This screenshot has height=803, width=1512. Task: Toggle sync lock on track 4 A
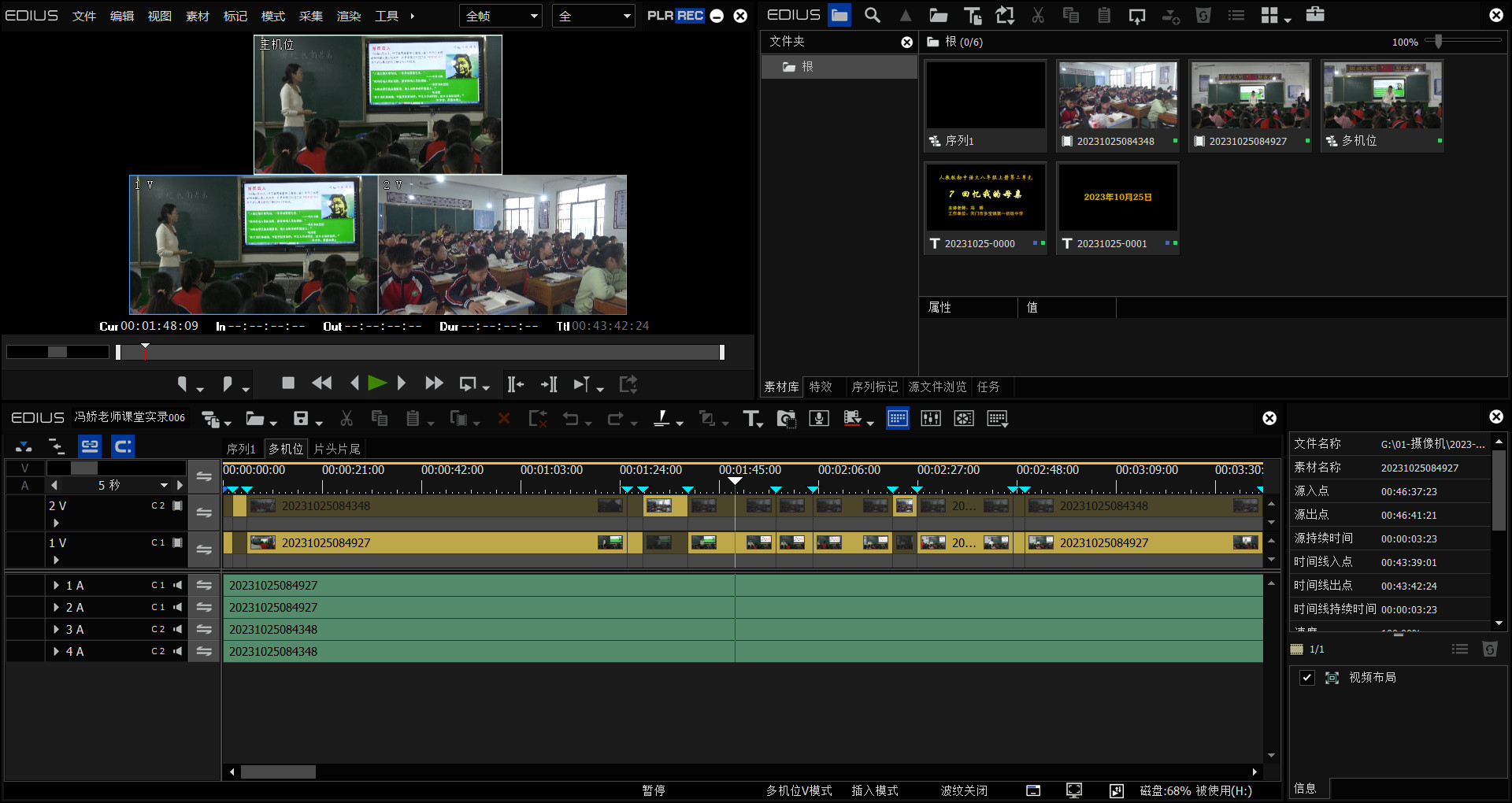(x=204, y=651)
